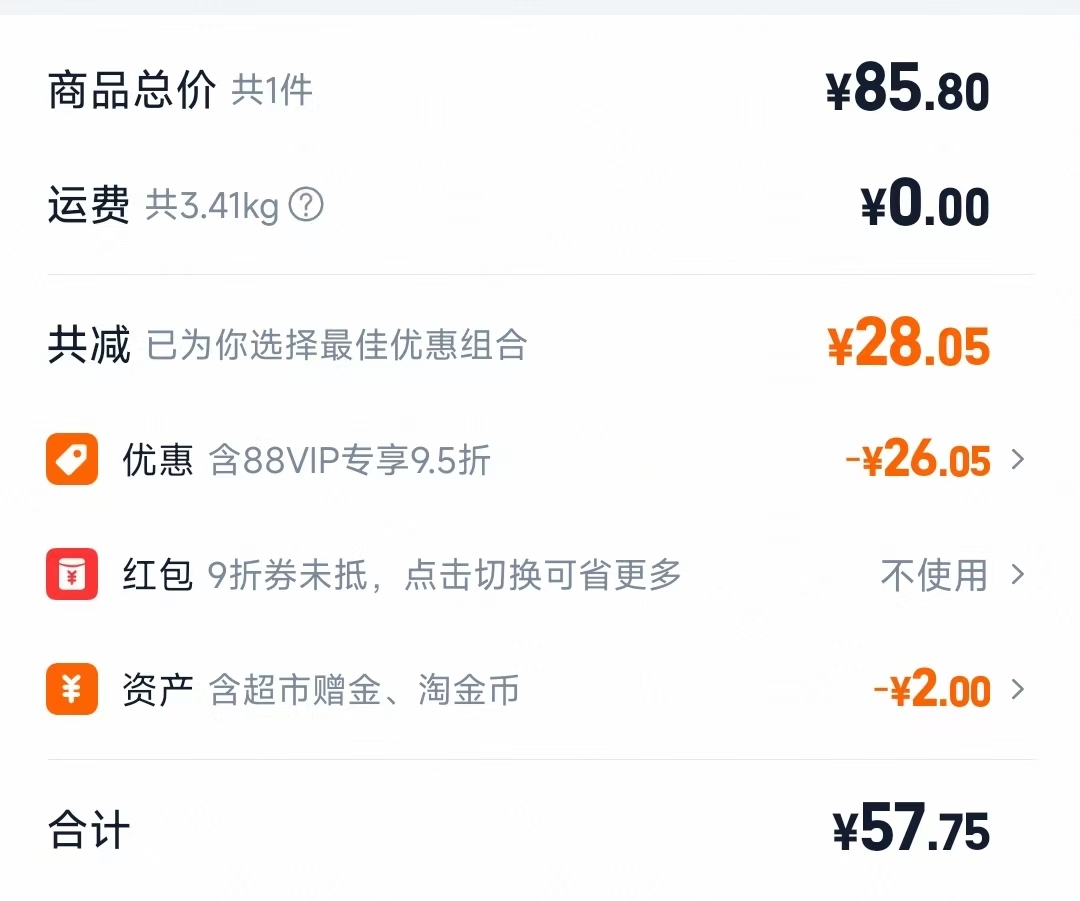
Task: Click 不使用 next to the red packet row
Action: pyautogui.click(x=930, y=575)
